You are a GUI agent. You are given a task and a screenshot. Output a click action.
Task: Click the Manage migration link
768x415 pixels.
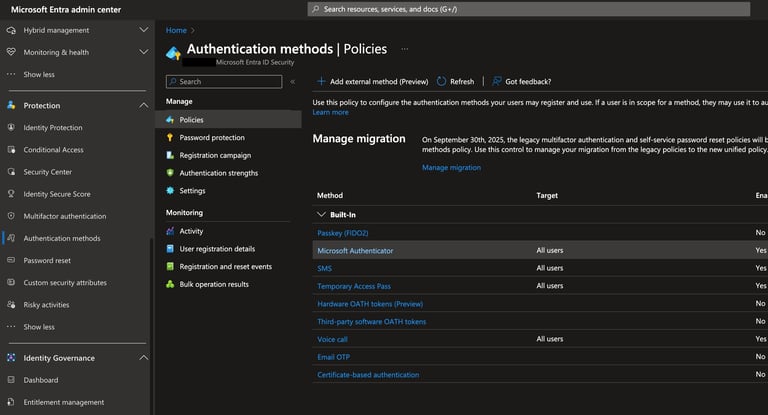451,168
